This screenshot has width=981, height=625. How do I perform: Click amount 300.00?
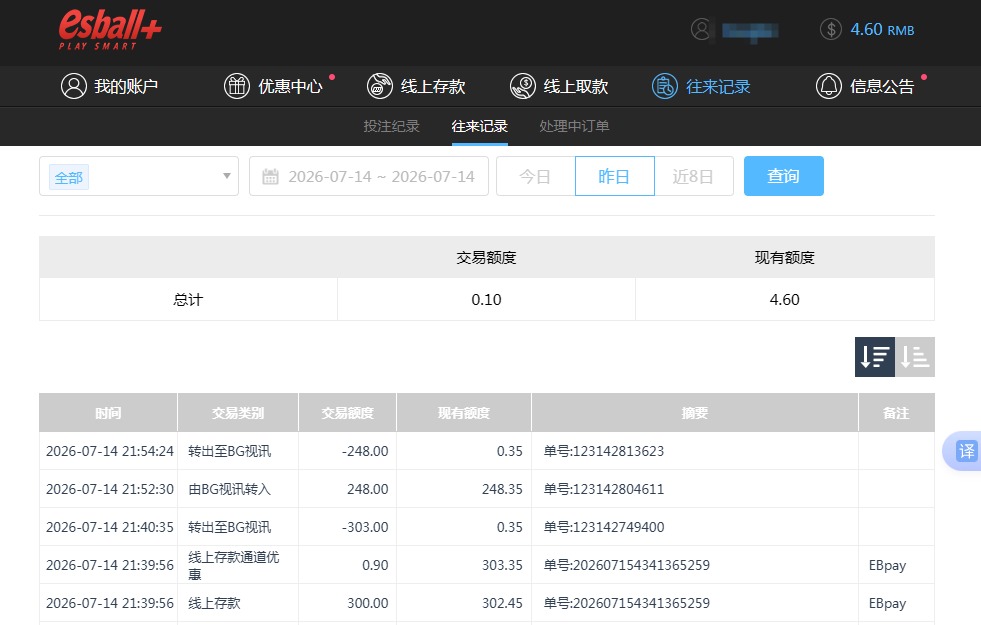pos(368,603)
